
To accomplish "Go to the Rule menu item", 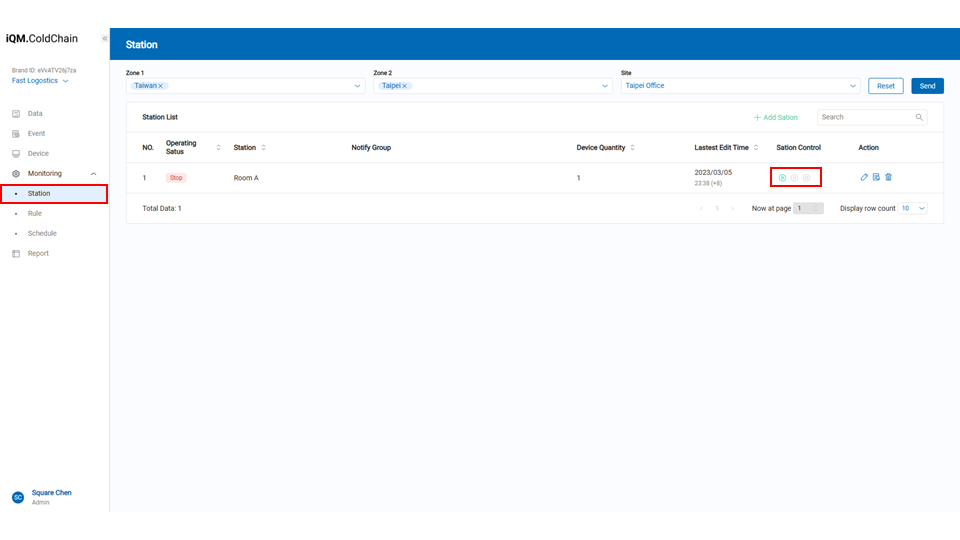I will (x=35, y=213).
